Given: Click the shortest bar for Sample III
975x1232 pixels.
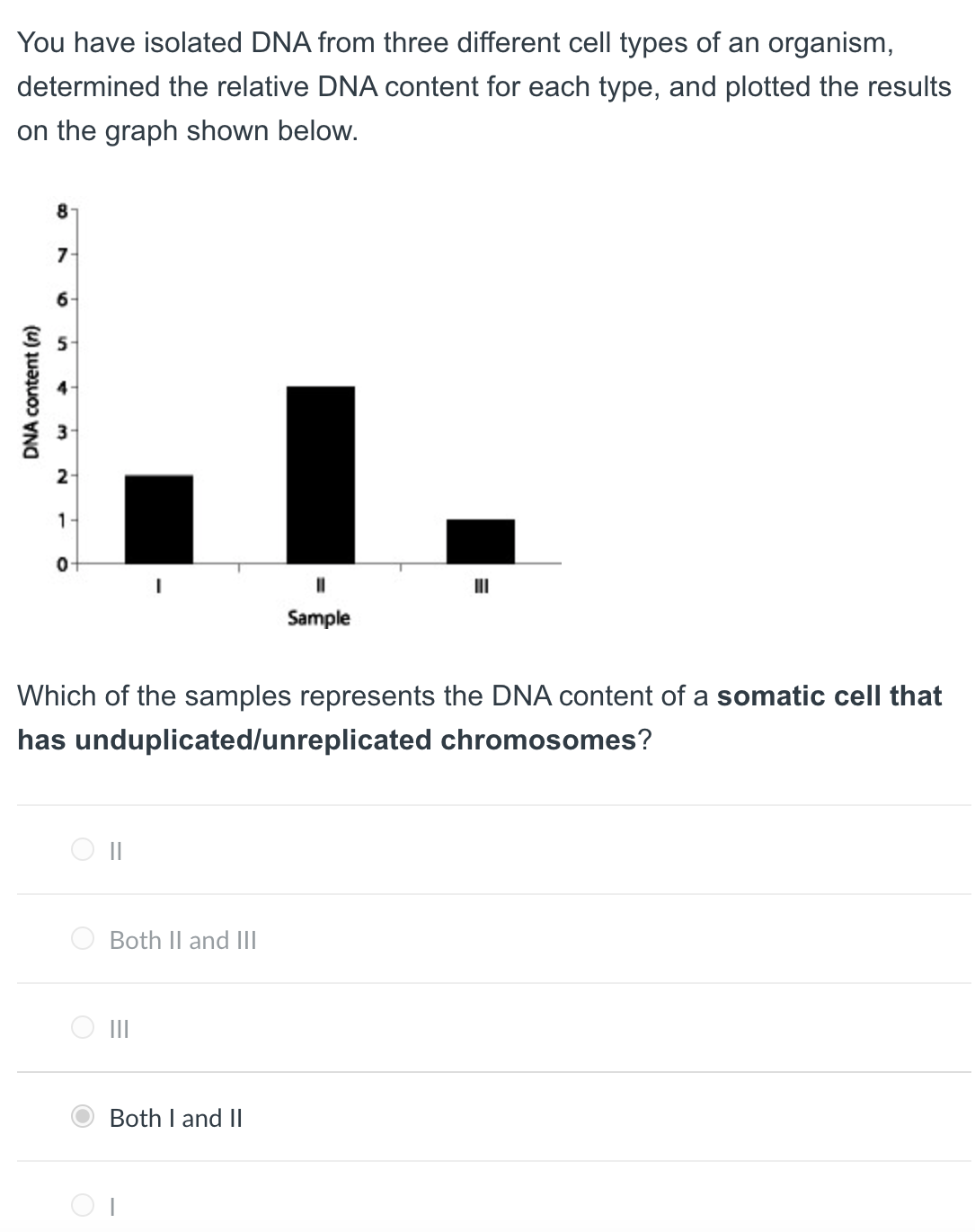Looking at the screenshot, I should tap(481, 539).
